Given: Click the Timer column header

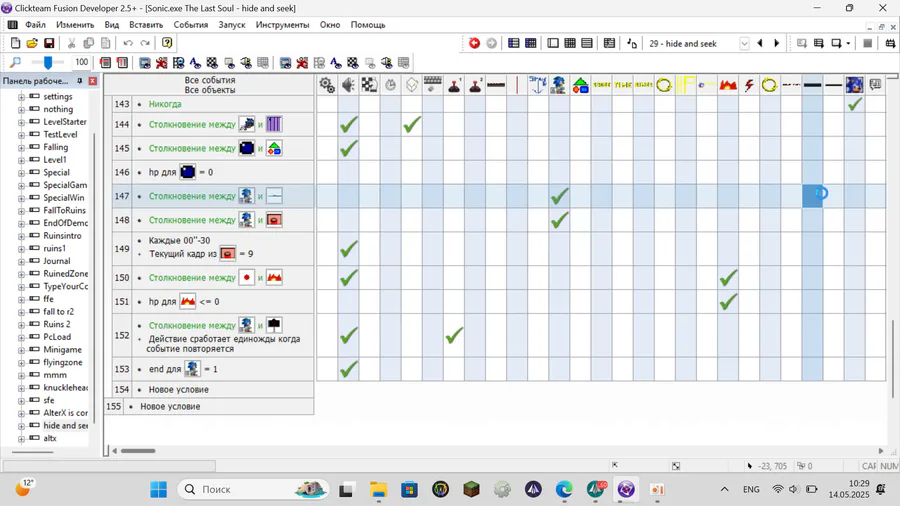Looking at the screenshot, I should point(390,85).
